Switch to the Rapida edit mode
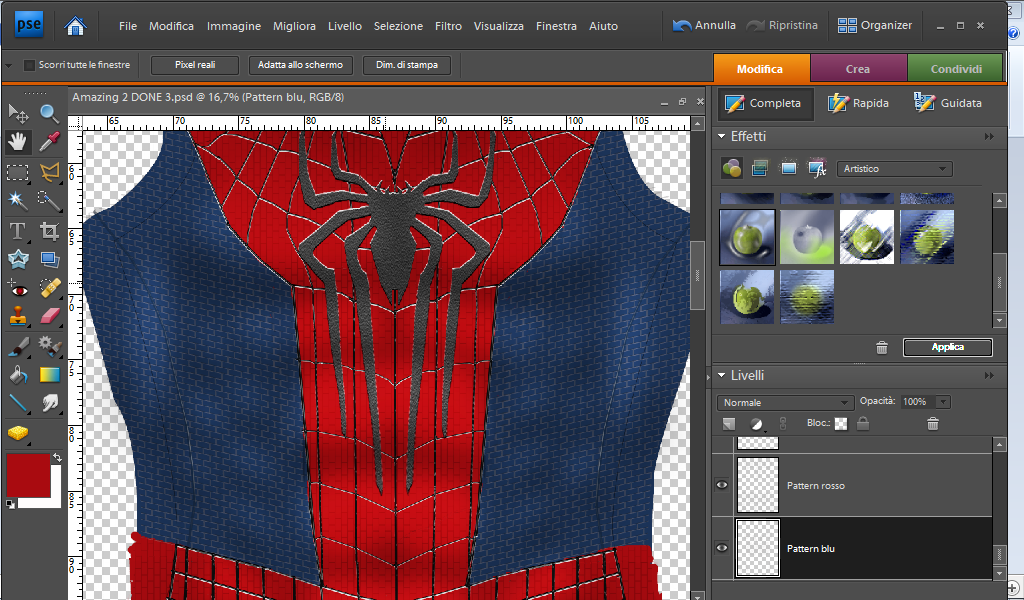The height and width of the screenshot is (600, 1024). pyautogui.click(x=858, y=103)
